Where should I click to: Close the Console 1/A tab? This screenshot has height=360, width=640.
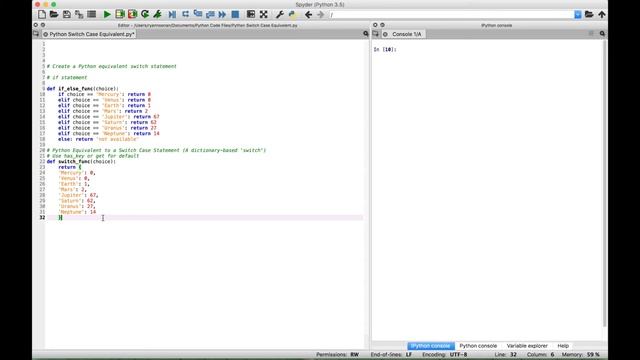pyautogui.click(x=385, y=34)
